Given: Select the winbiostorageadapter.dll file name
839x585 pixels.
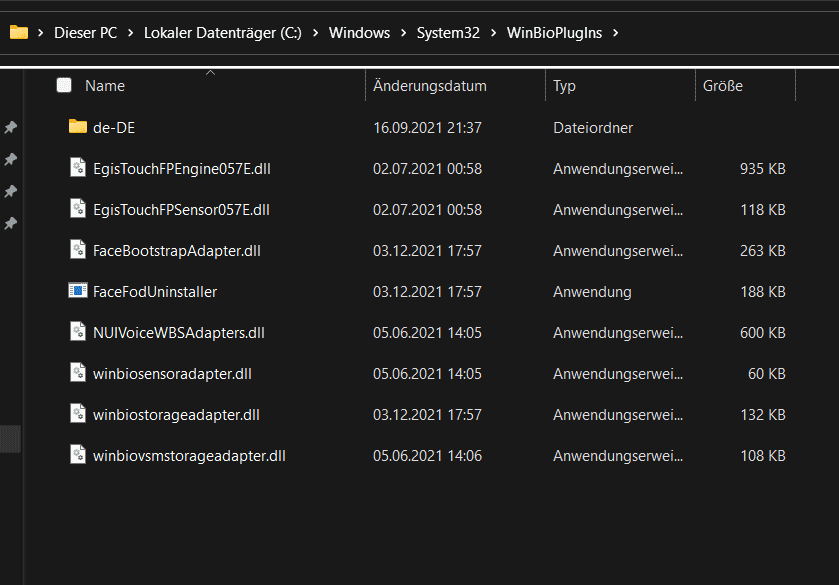Looking at the screenshot, I should pos(176,414).
